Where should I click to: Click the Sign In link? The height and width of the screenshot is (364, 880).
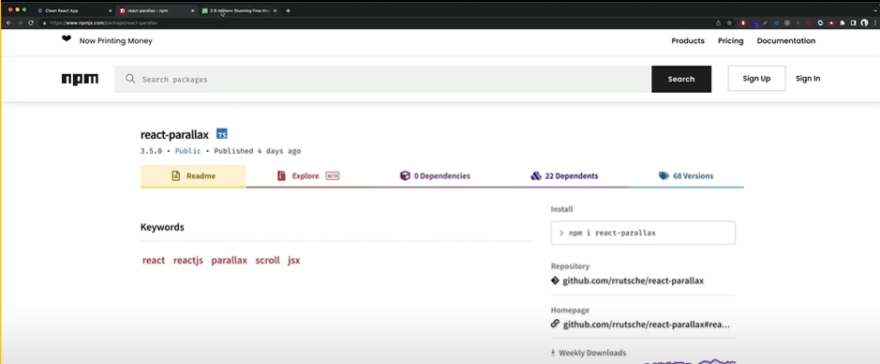tap(808, 79)
